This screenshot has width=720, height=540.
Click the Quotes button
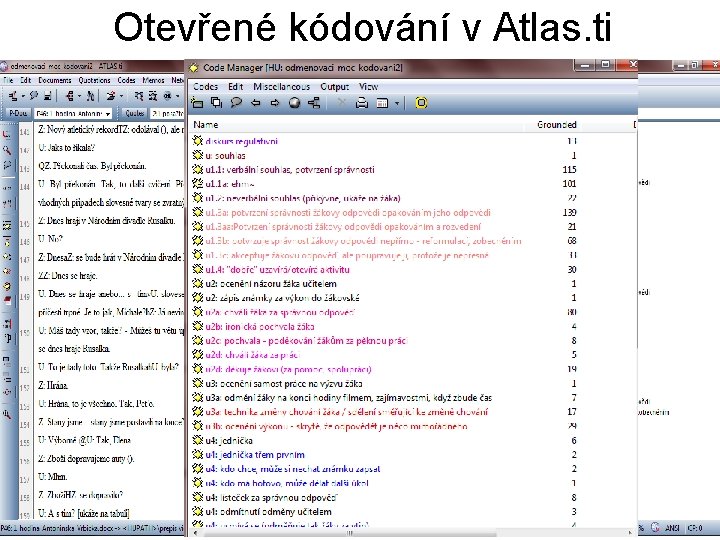[x=135, y=113]
